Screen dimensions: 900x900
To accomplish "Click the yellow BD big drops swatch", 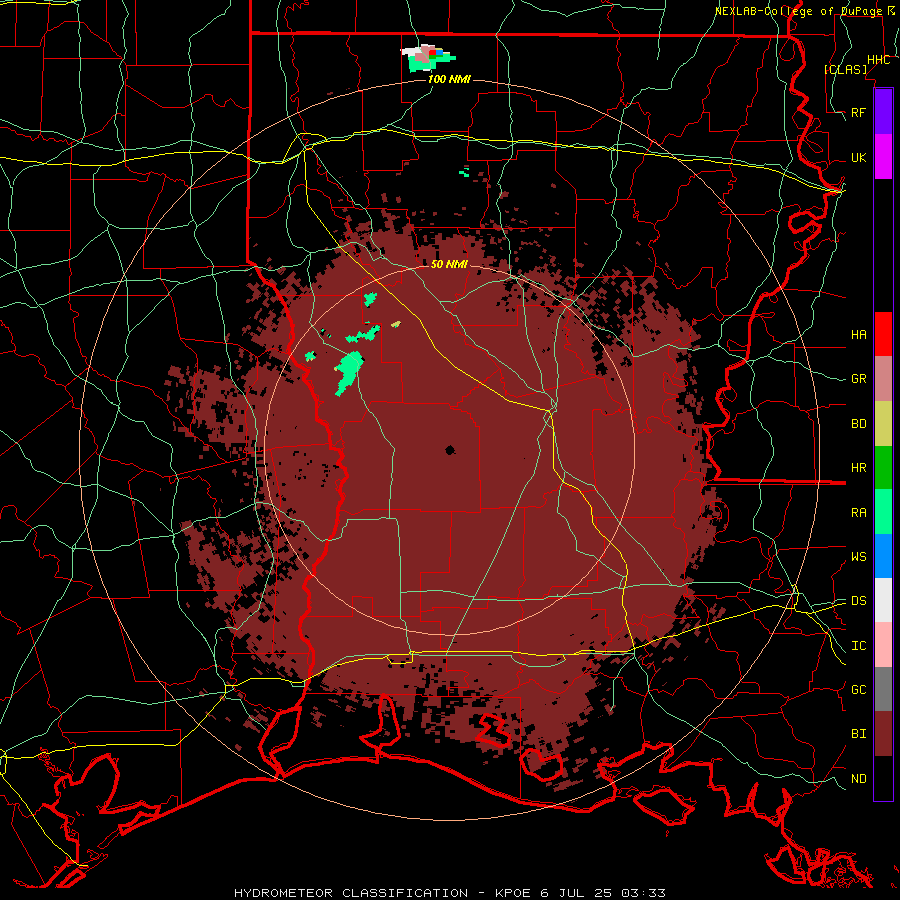I will coord(883,424).
